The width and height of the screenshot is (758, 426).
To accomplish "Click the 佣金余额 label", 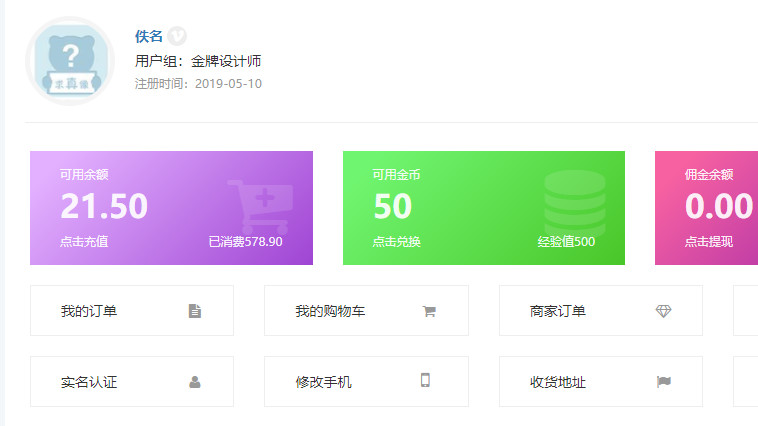I will pyautogui.click(x=709, y=175).
